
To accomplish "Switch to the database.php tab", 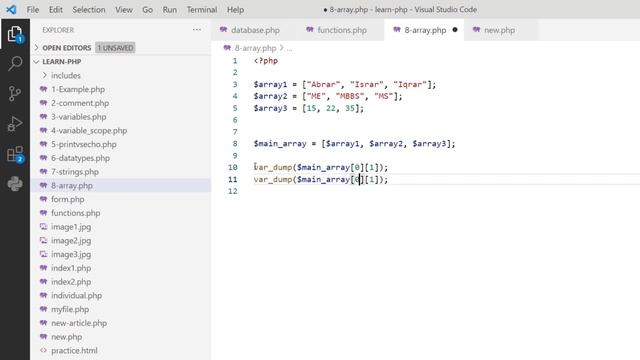I will (254, 30).
